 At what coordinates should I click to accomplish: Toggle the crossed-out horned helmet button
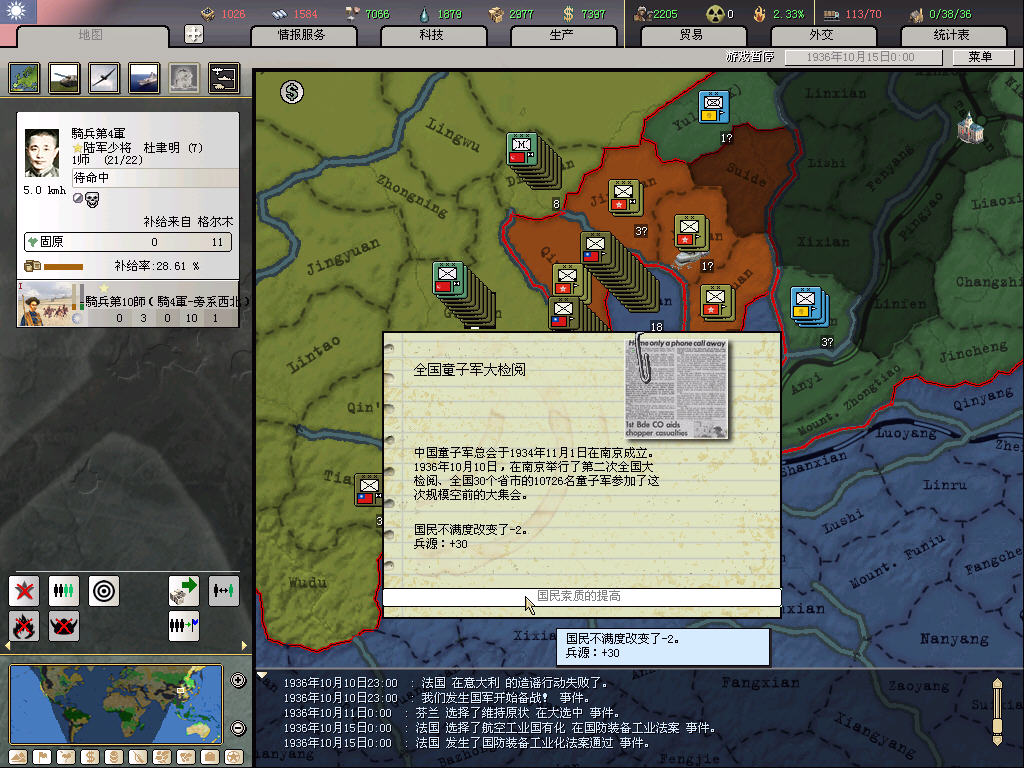(64, 626)
